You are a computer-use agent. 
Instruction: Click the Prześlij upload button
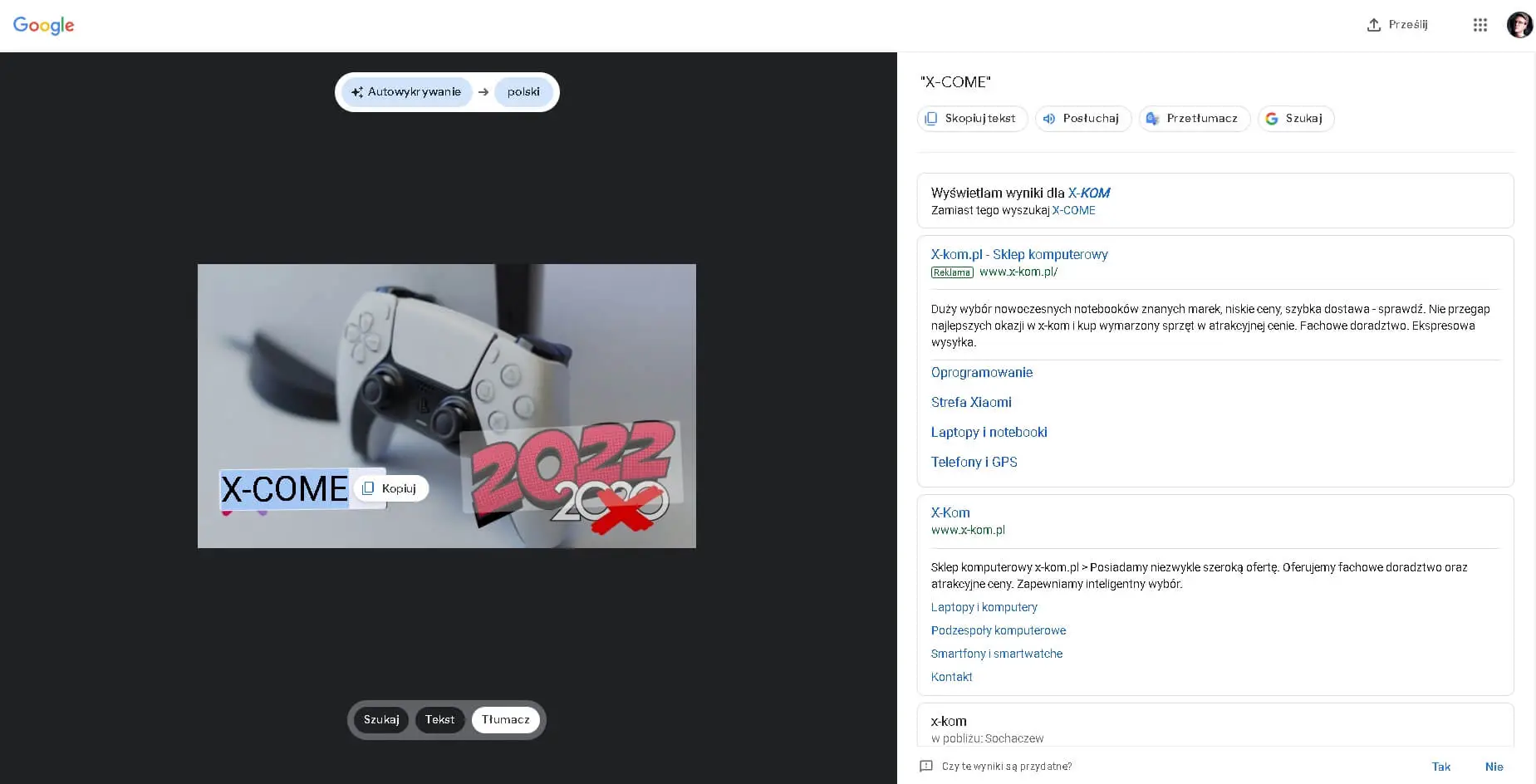(1397, 25)
